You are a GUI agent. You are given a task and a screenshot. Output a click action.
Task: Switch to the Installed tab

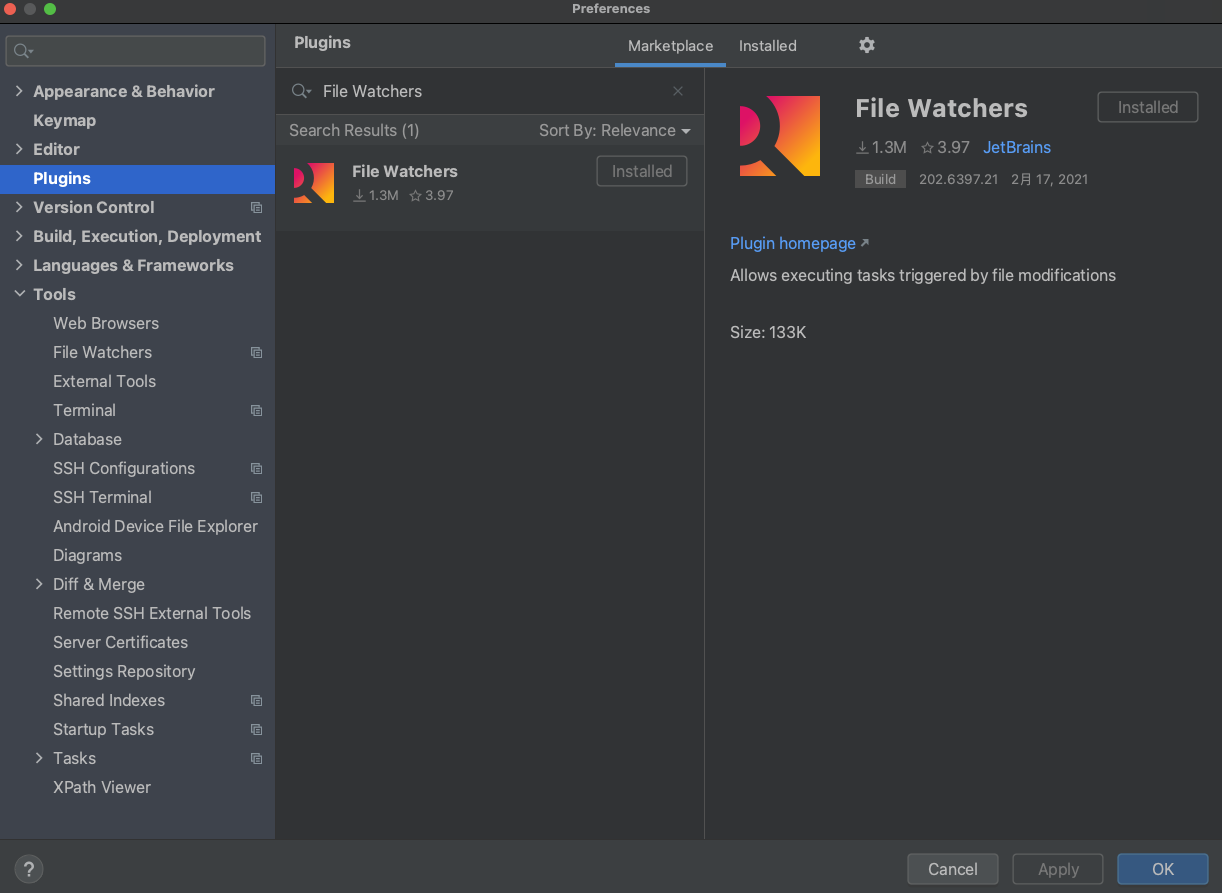click(768, 46)
